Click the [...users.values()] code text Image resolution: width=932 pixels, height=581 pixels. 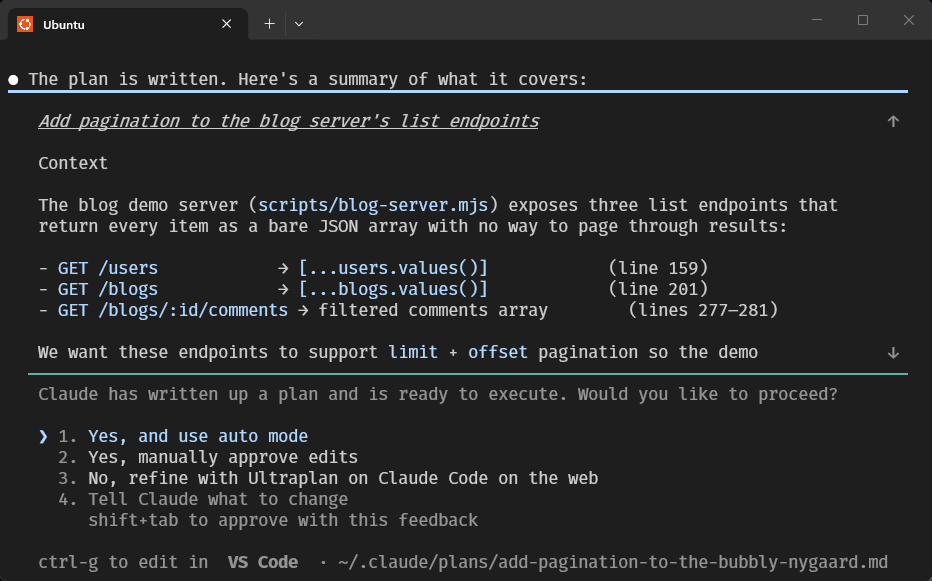393,268
